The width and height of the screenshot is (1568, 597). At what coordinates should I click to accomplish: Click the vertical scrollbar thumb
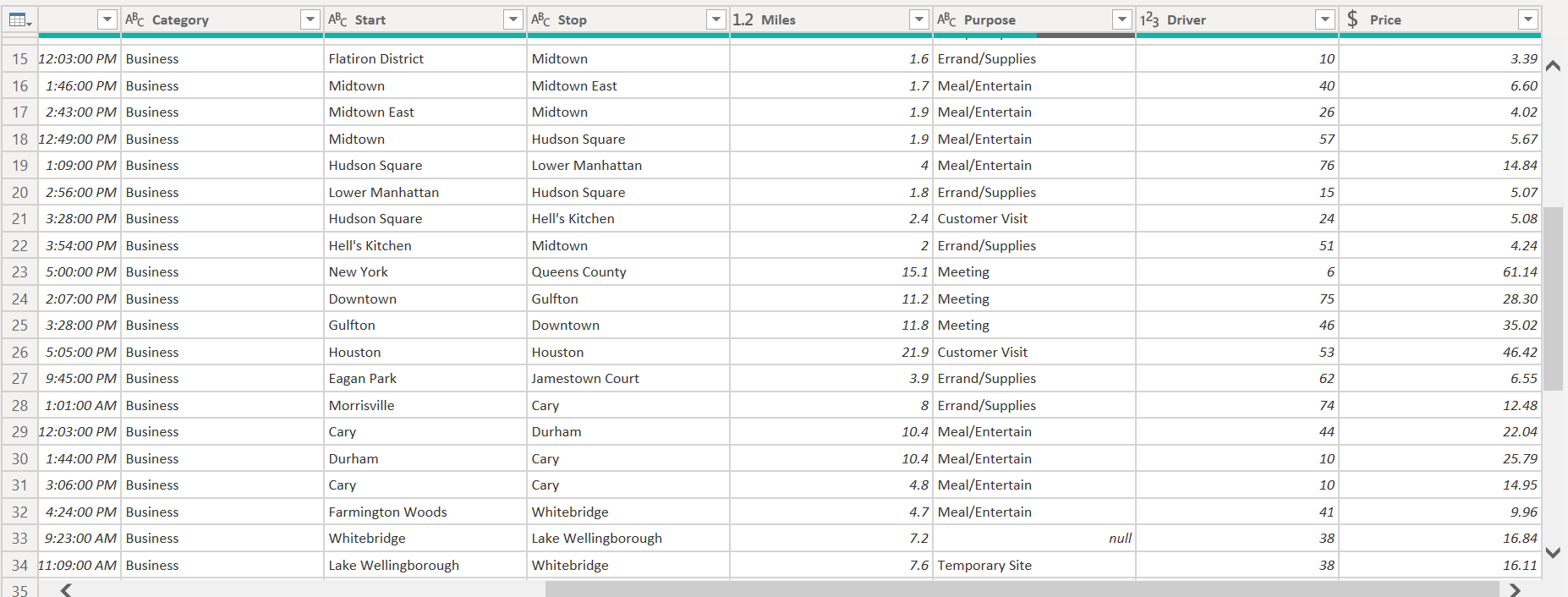pyautogui.click(x=1554, y=298)
